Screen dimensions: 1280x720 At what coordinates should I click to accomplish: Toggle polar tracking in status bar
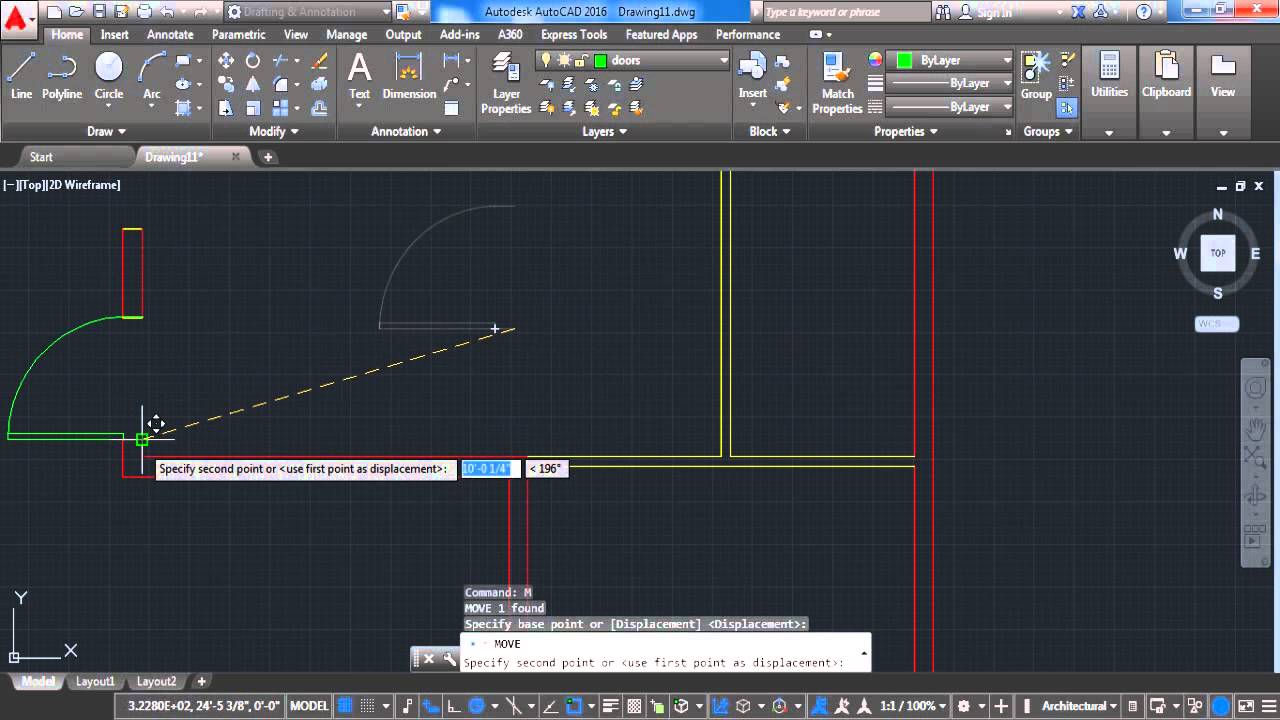[x=477, y=706]
